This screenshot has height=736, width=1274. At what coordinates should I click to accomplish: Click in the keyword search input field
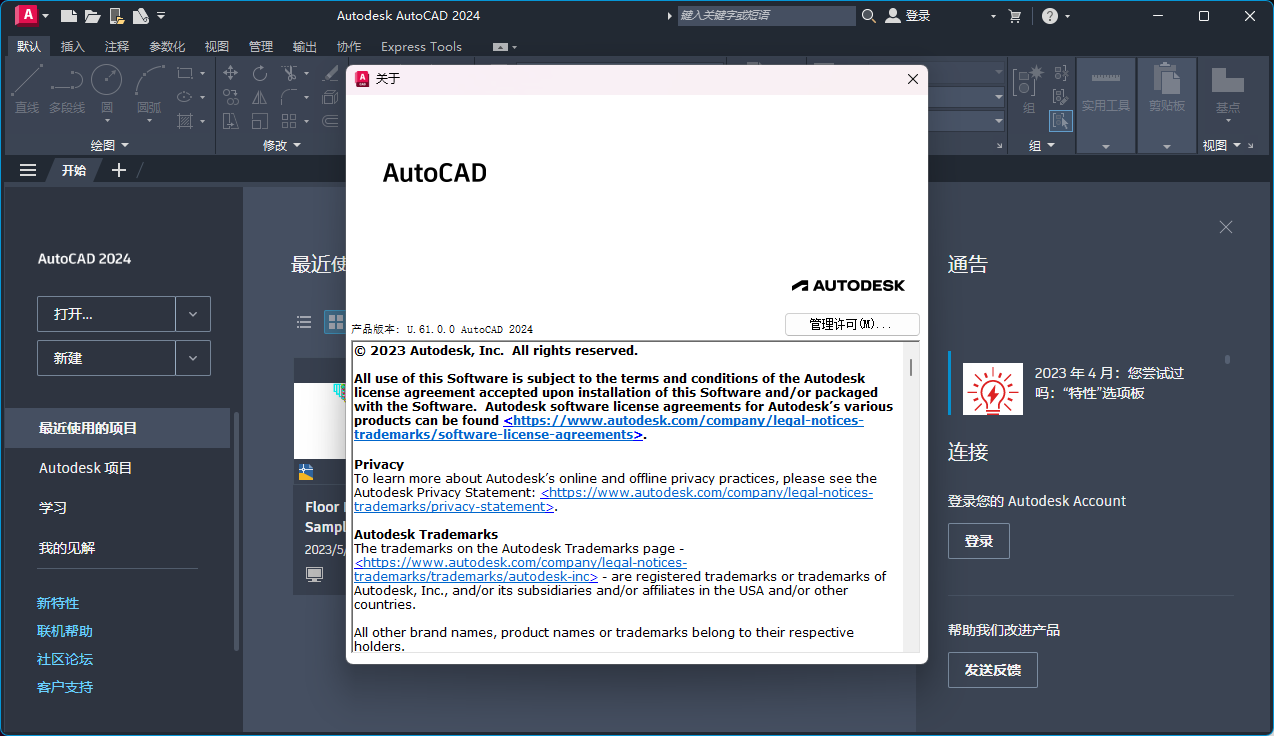pyautogui.click(x=766, y=16)
